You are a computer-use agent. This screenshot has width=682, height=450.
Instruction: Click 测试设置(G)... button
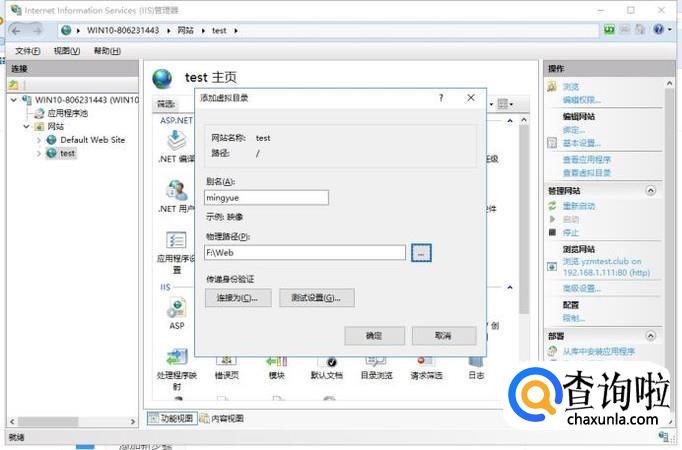pyautogui.click(x=316, y=298)
